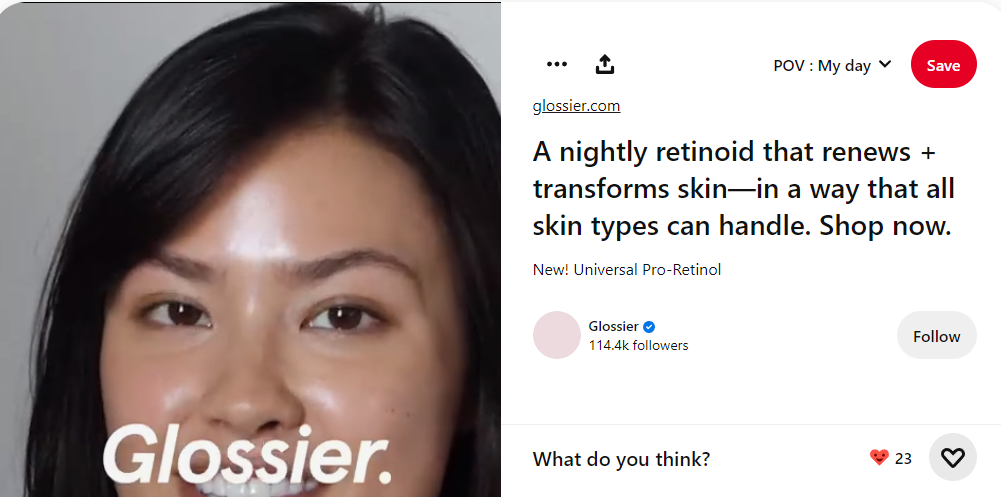The width and height of the screenshot is (1001, 497).
Task: Select the 'New! Universal Pro-Retinol' description
Action: click(627, 270)
